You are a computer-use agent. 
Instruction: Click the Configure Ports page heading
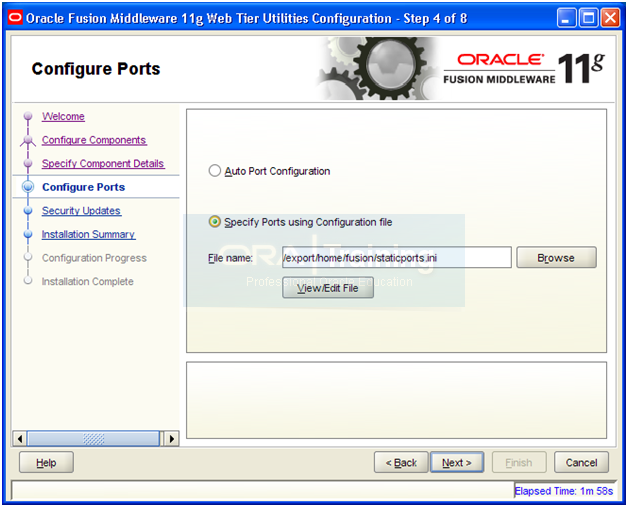pos(96,69)
